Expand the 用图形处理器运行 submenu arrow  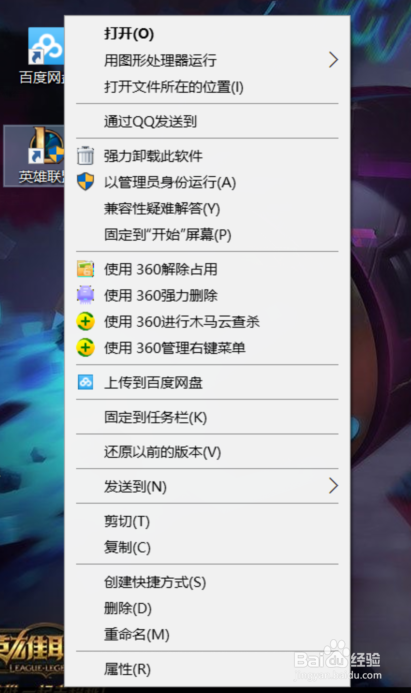[333, 60]
